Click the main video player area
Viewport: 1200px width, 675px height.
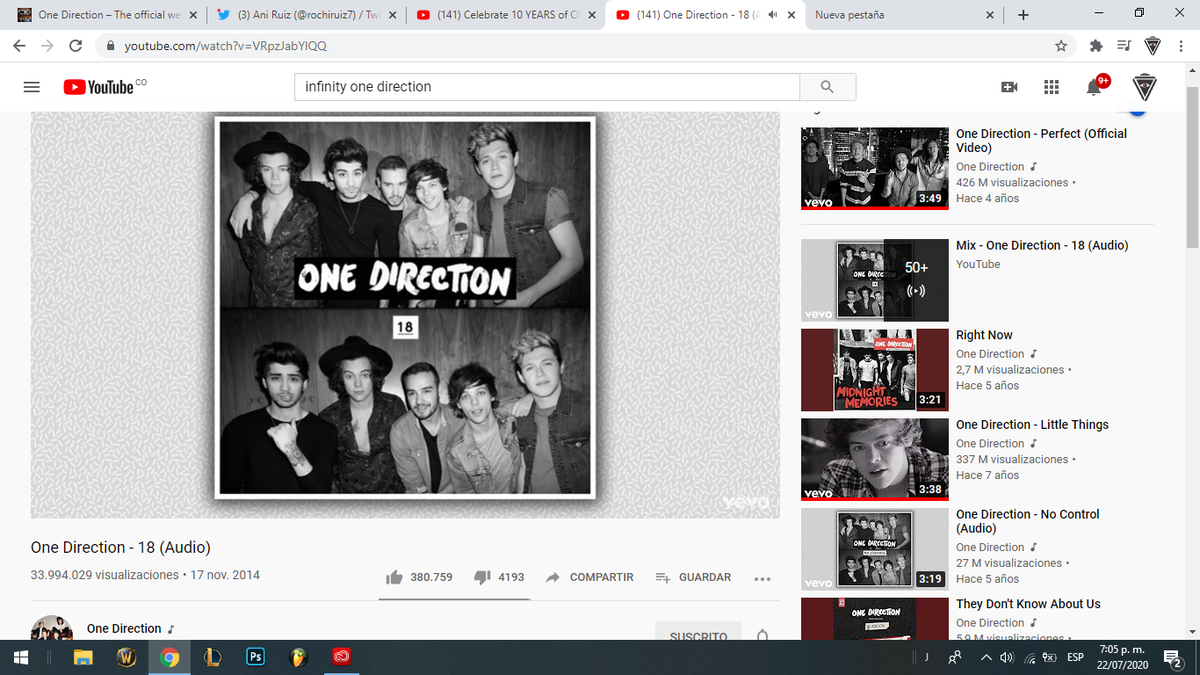point(406,315)
